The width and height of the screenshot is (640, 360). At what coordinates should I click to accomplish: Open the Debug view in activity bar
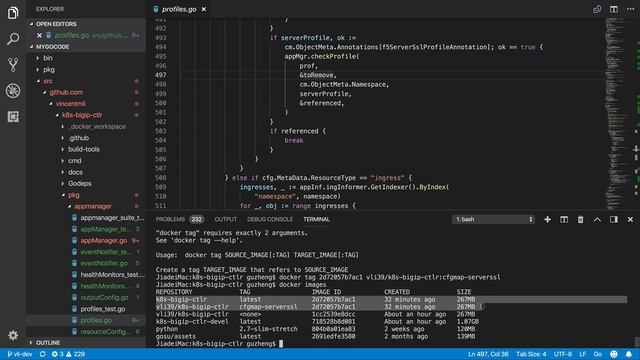click(x=13, y=91)
